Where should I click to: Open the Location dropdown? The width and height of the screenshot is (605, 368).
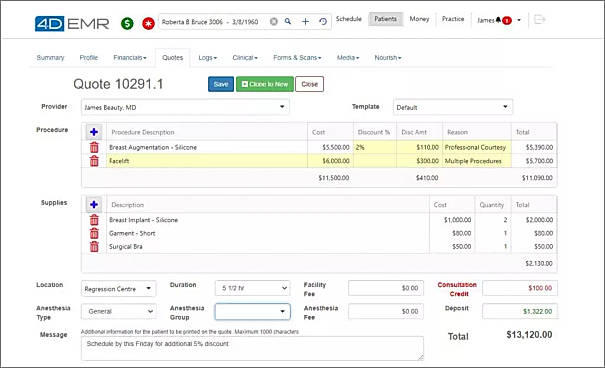118,289
